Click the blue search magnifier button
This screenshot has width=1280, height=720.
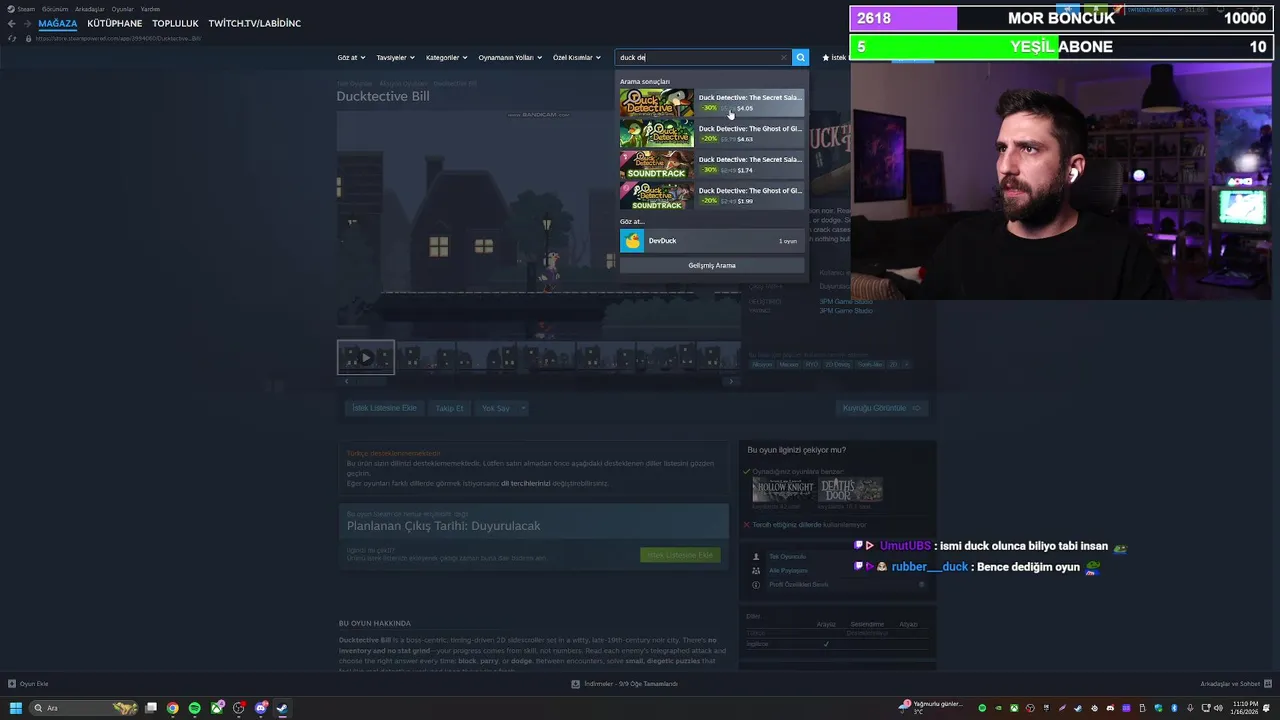coord(800,58)
